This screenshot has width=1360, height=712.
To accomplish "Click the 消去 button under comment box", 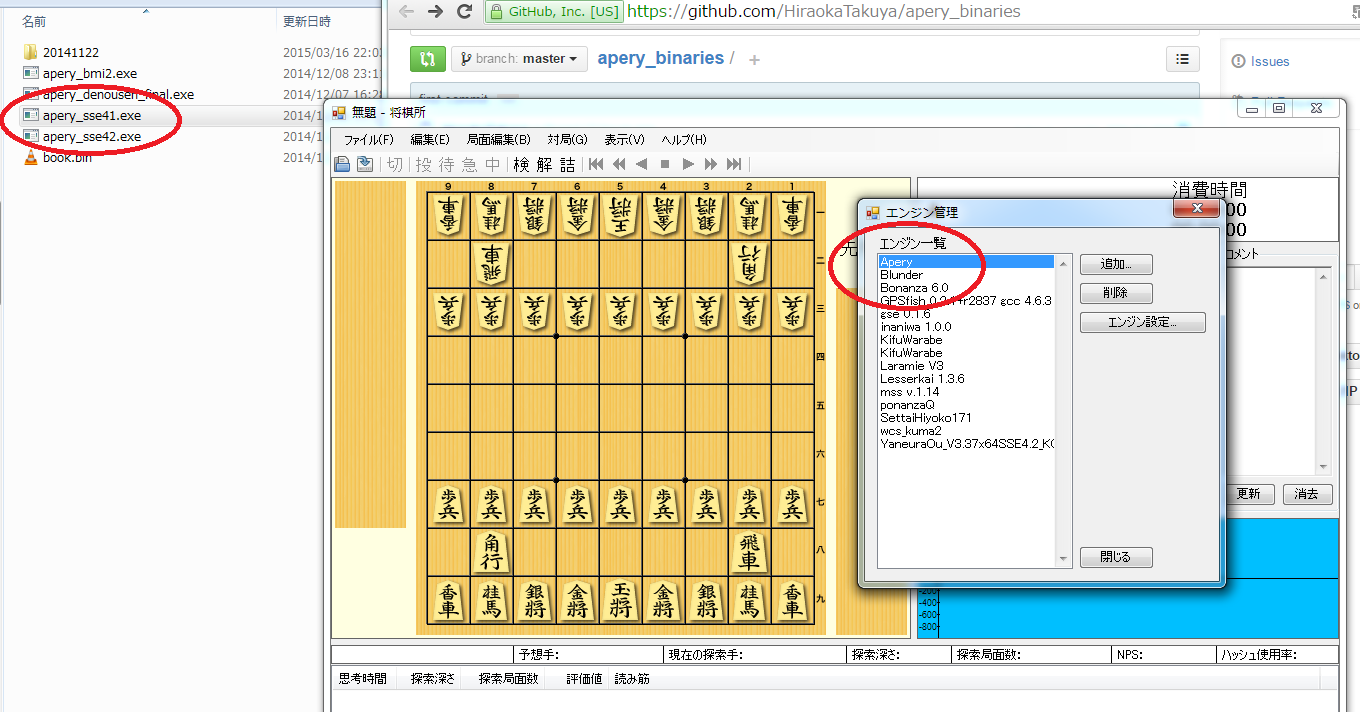I will pos(1307,494).
